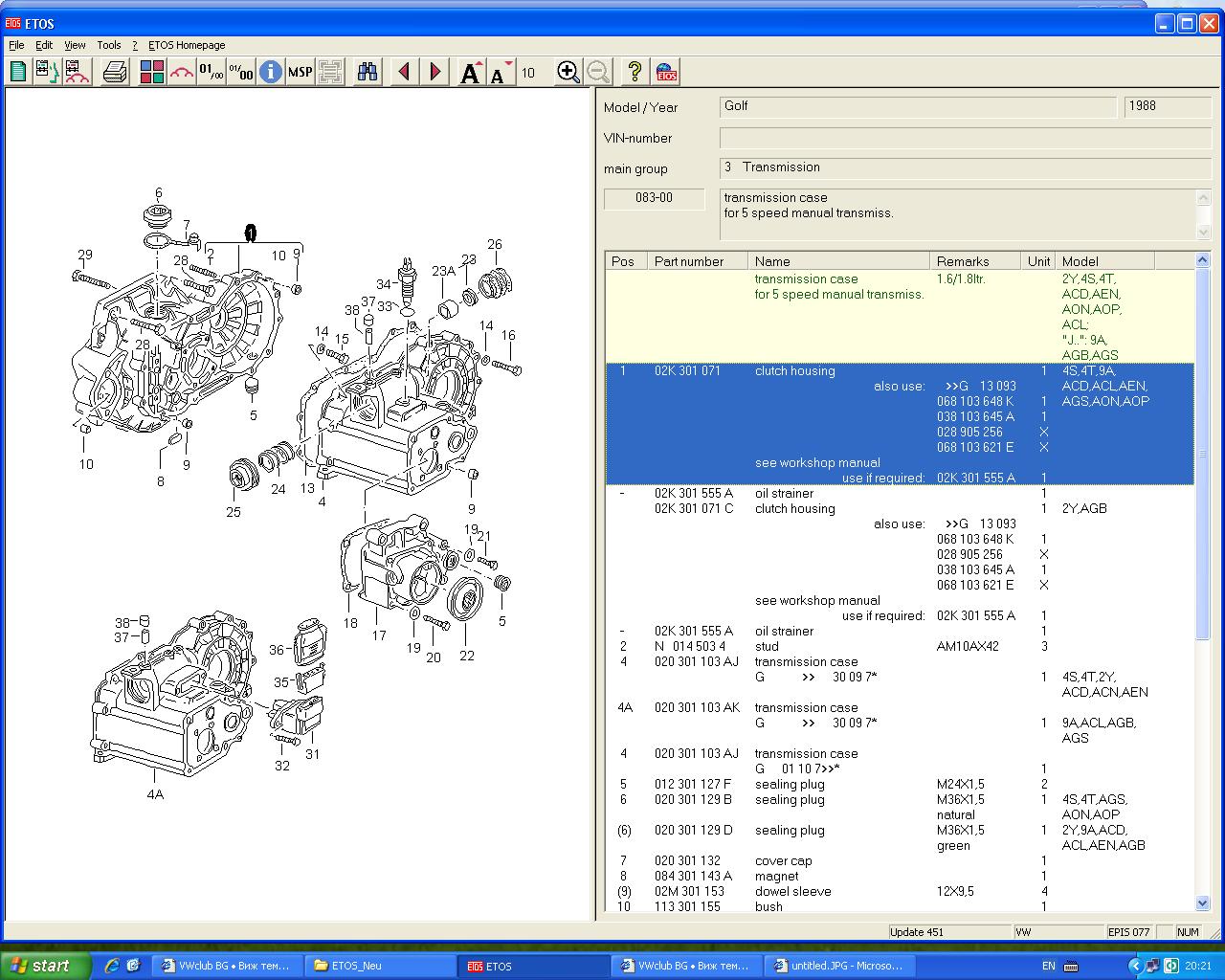This screenshot has width=1225, height=980.
Task: Click the Remarks column header
Action: 963,261
